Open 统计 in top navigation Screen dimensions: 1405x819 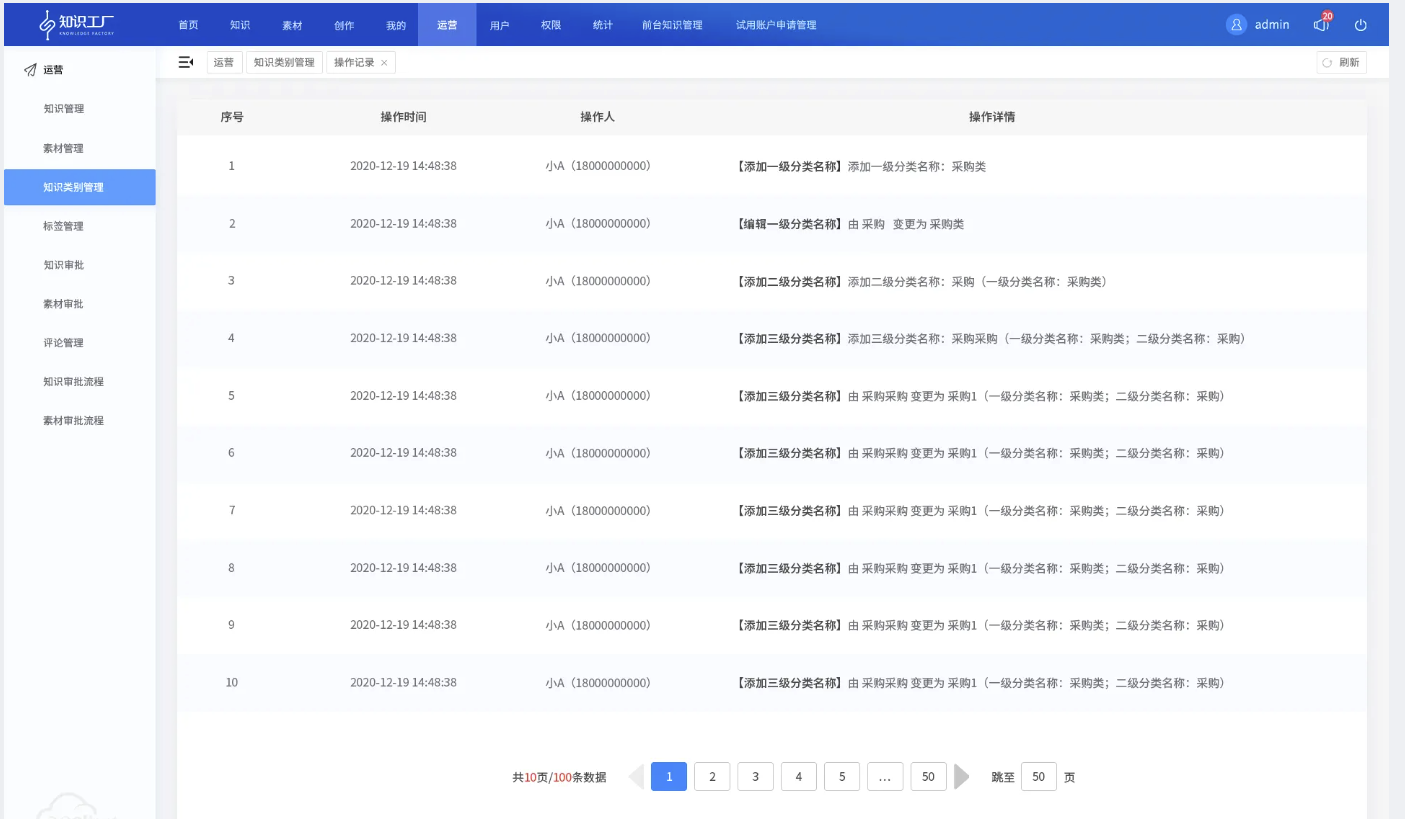(603, 25)
